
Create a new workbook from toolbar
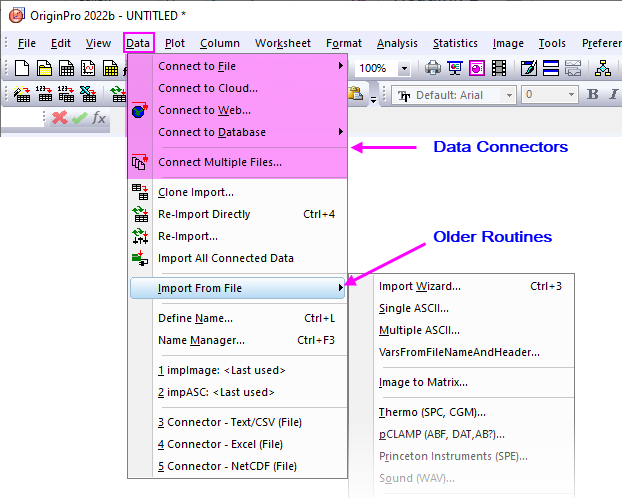click(x=66, y=68)
